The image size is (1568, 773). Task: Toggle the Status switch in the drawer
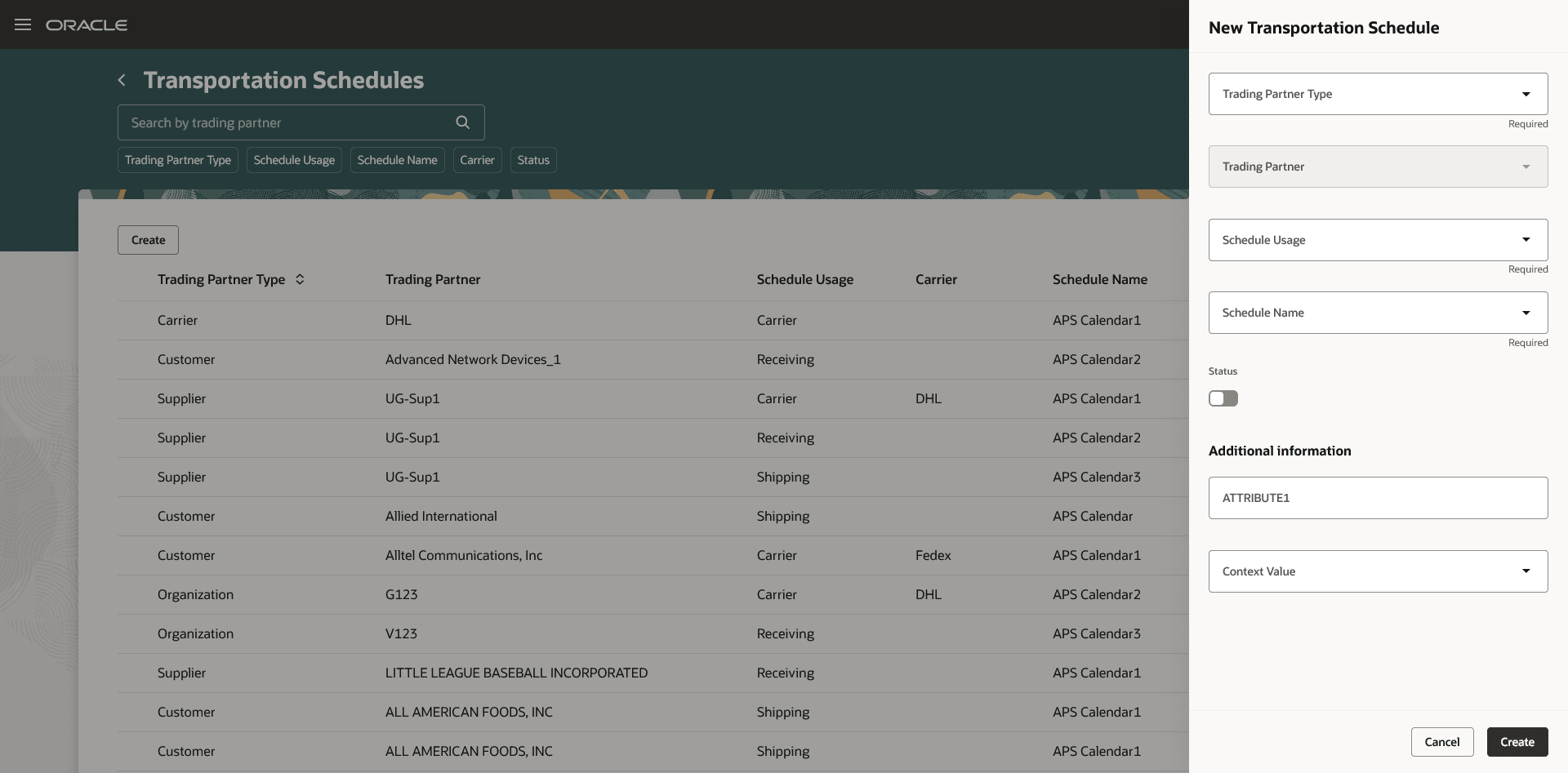pos(1223,398)
